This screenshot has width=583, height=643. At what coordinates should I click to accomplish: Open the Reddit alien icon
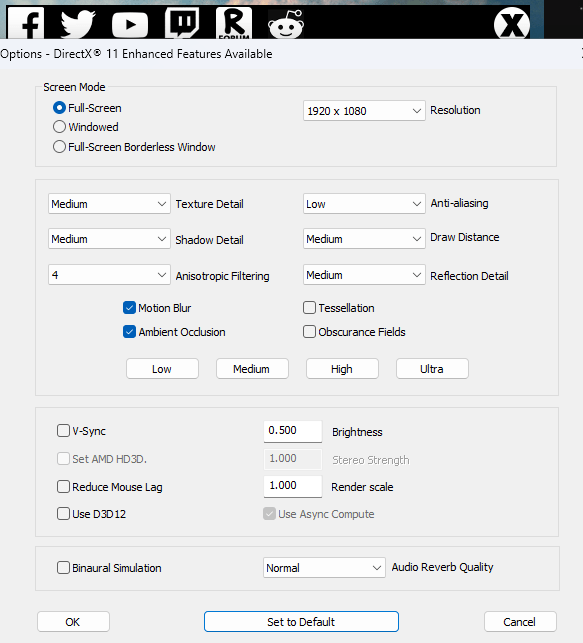tap(286, 25)
